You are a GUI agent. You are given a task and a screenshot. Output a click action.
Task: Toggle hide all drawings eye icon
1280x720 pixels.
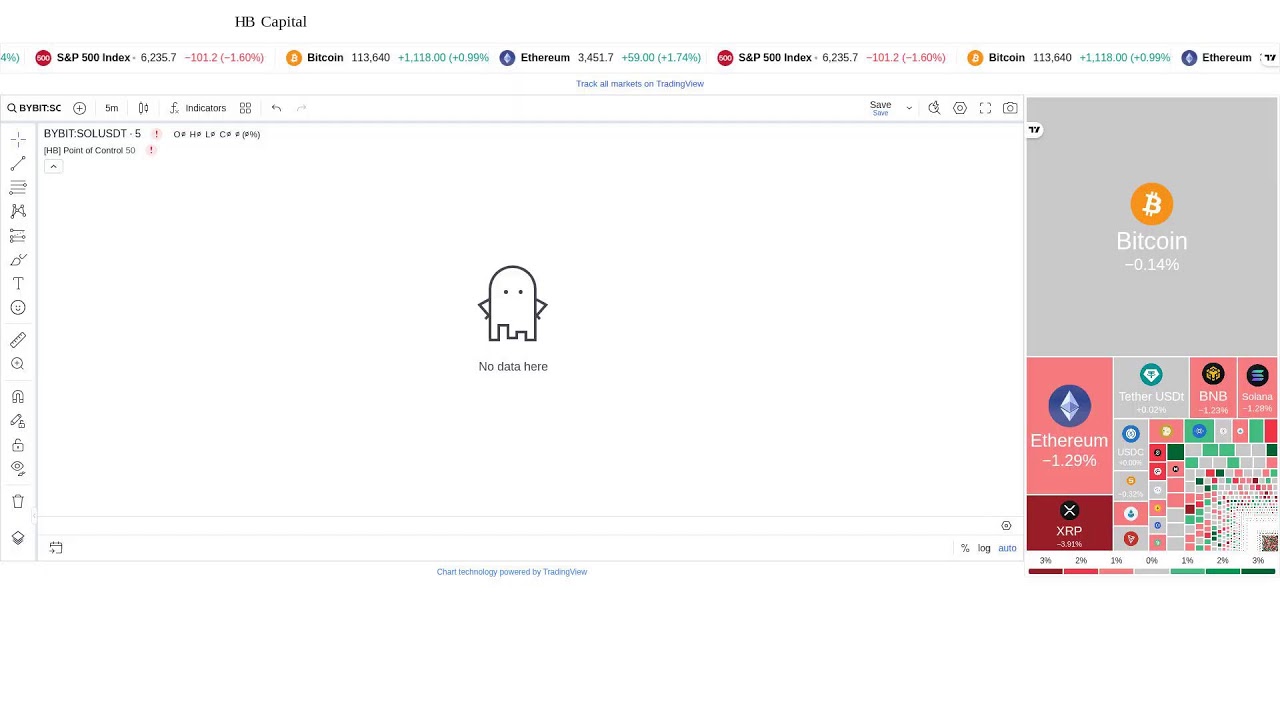(x=18, y=468)
